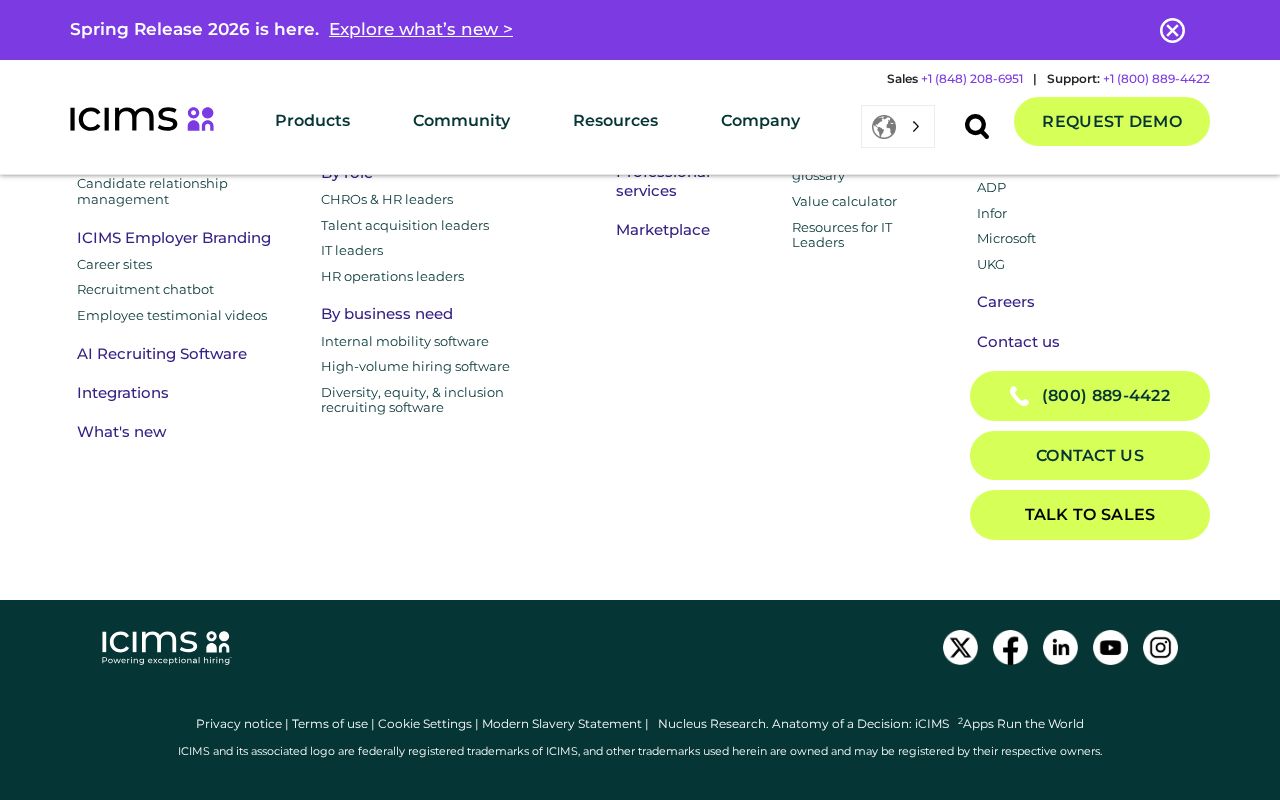Open the Community menu
Viewport: 1280px width, 800px height.
461,121
